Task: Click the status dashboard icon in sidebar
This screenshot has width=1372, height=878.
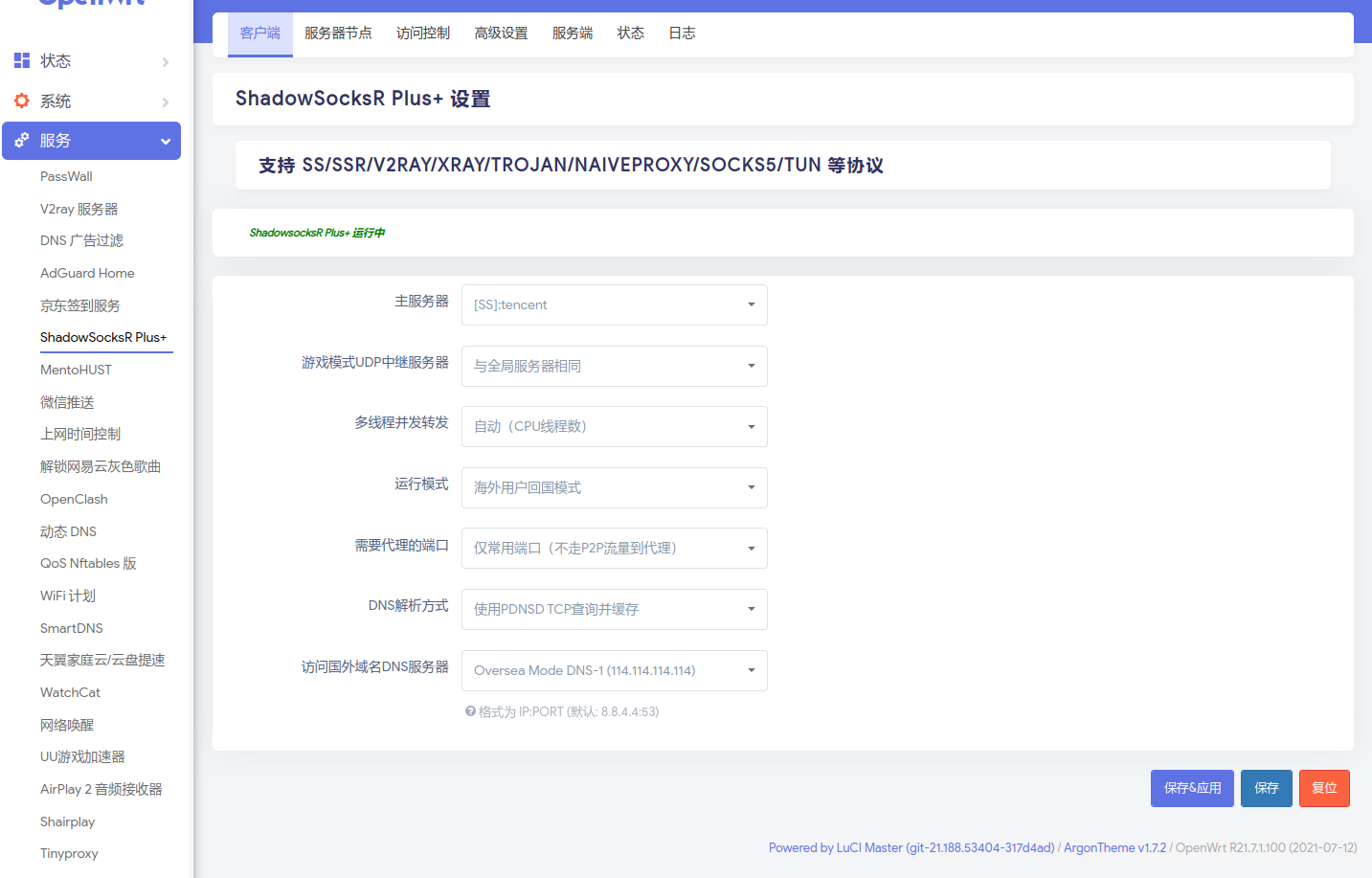Action: 22,60
